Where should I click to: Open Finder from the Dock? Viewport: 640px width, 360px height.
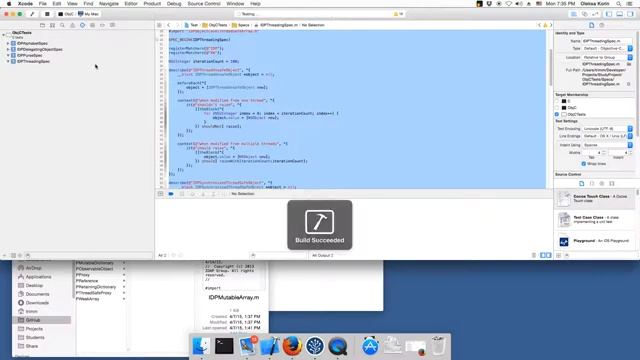click(201, 346)
